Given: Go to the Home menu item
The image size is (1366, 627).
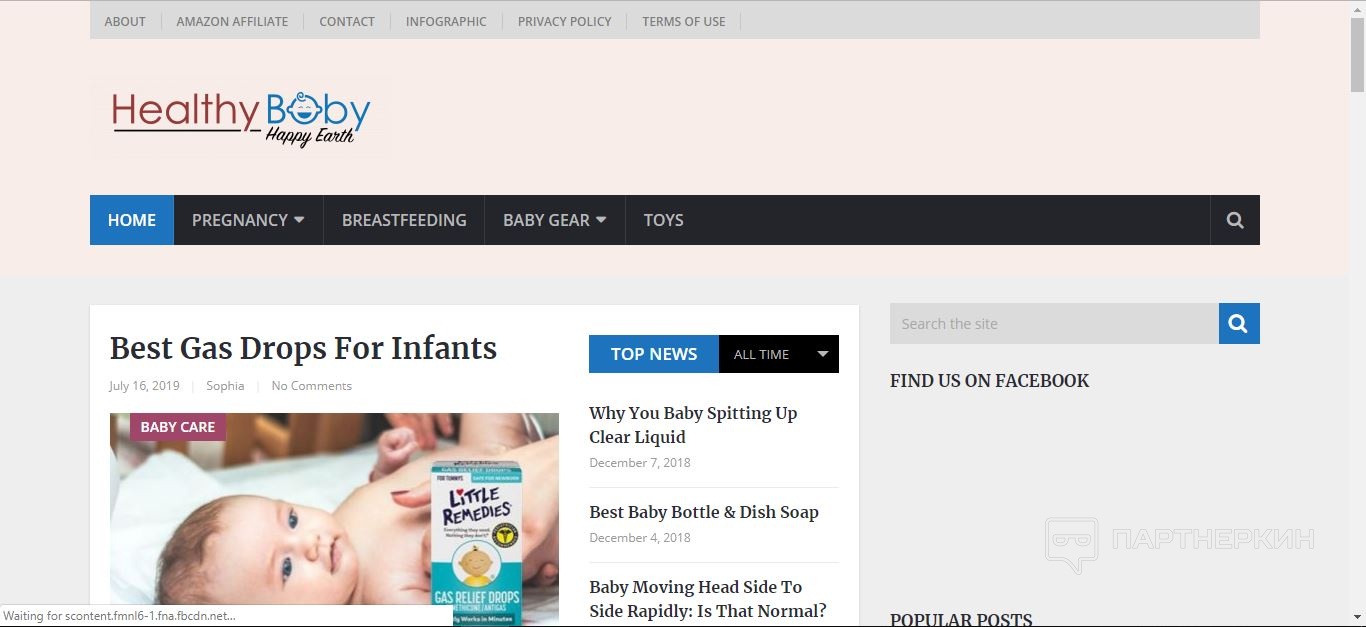Looking at the screenshot, I should 132,220.
